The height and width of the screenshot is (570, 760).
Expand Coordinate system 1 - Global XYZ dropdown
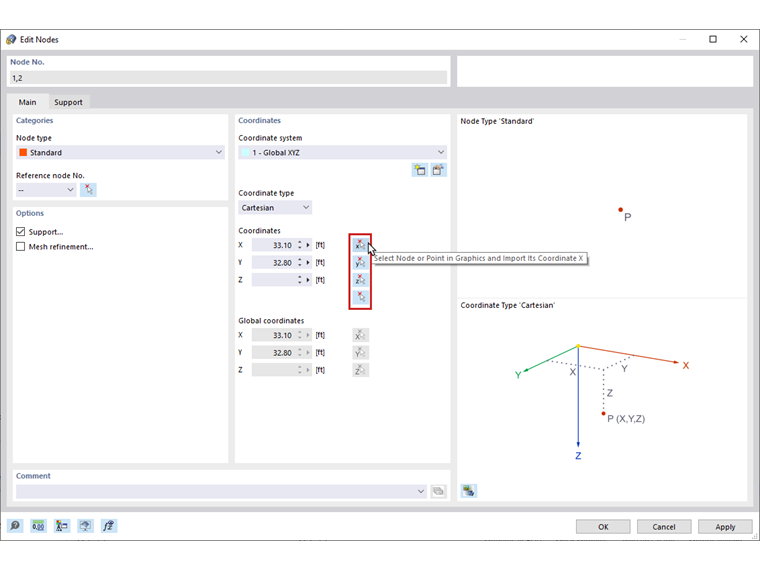tap(342, 152)
